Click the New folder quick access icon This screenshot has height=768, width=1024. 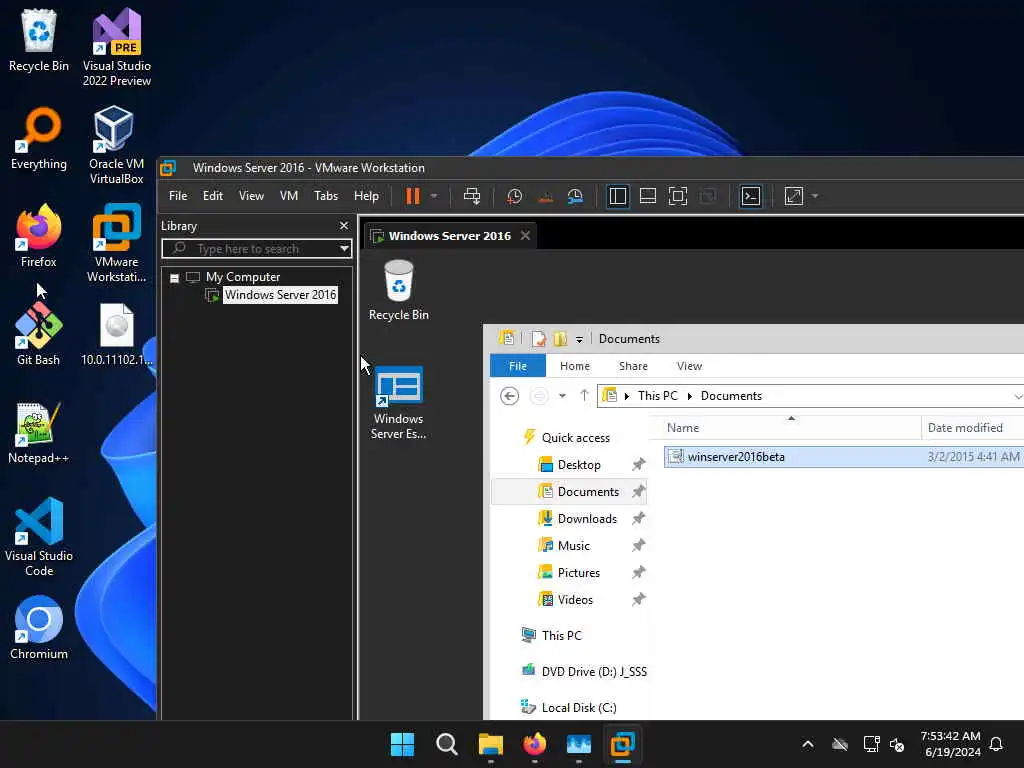point(560,338)
